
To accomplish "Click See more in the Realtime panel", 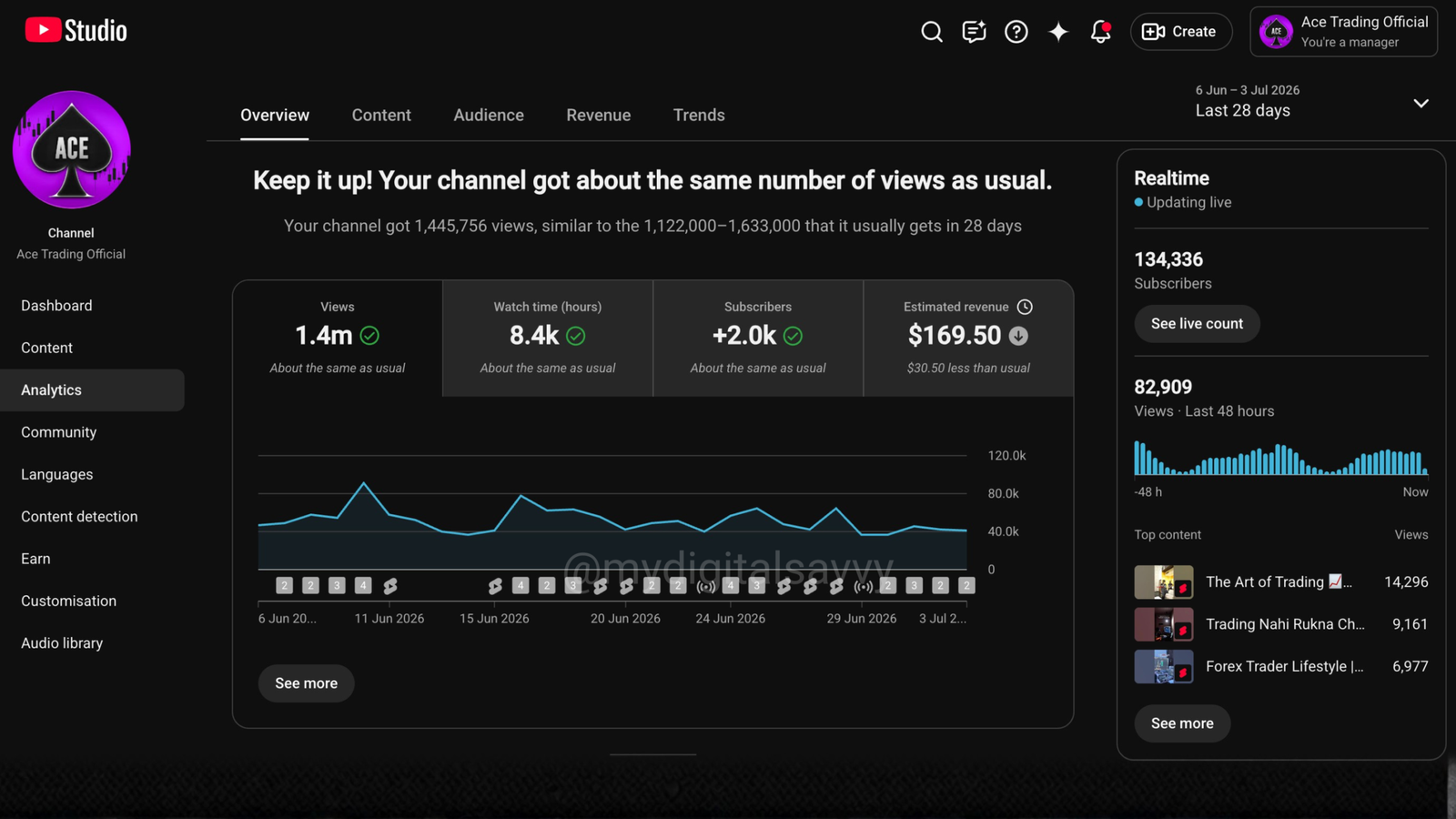I will [1182, 723].
